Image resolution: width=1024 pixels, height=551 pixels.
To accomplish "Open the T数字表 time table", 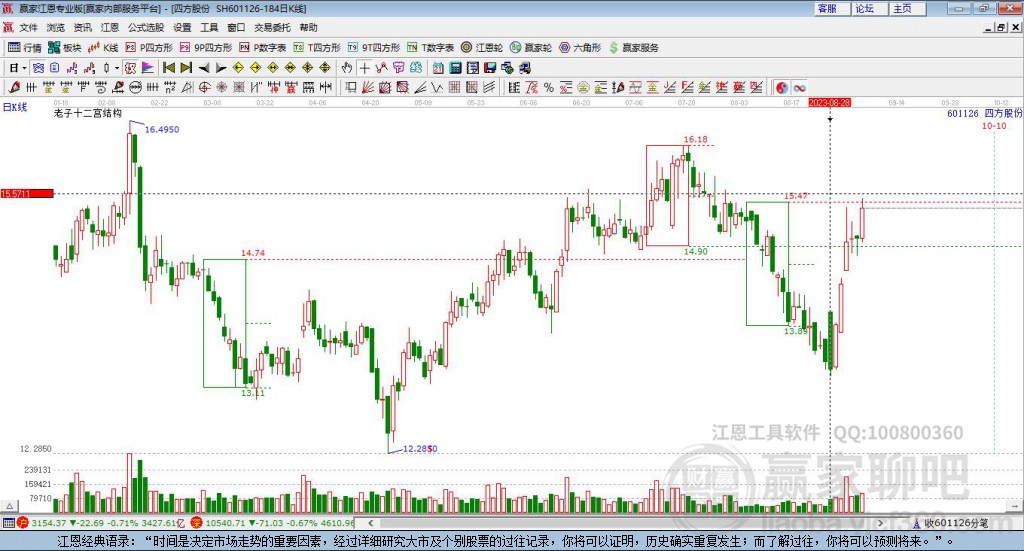I will point(430,48).
